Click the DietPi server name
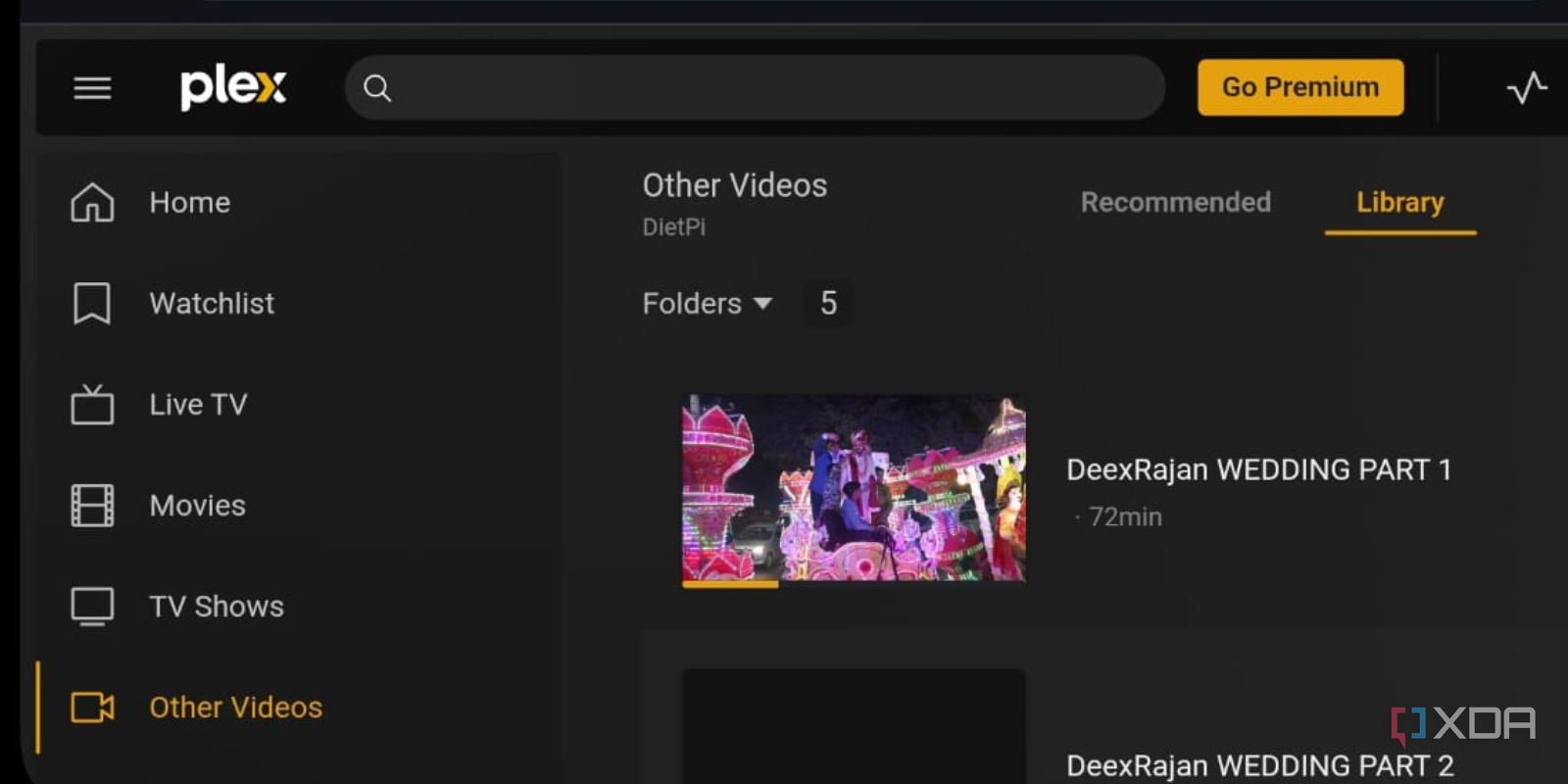 673,227
